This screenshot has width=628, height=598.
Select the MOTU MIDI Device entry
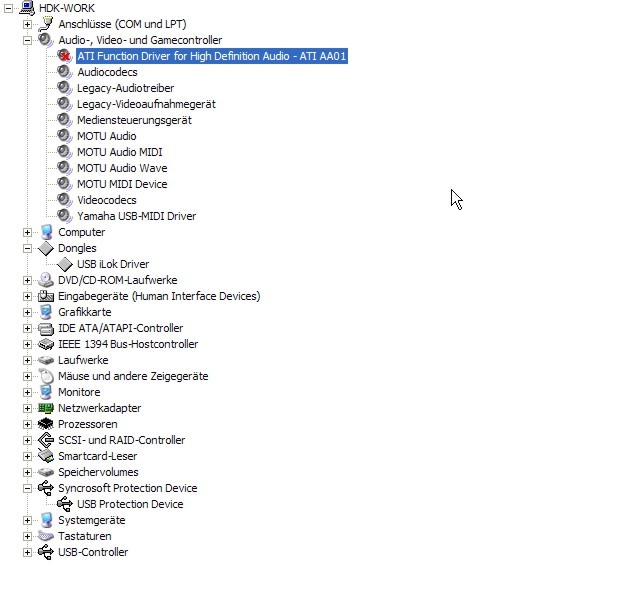122,184
